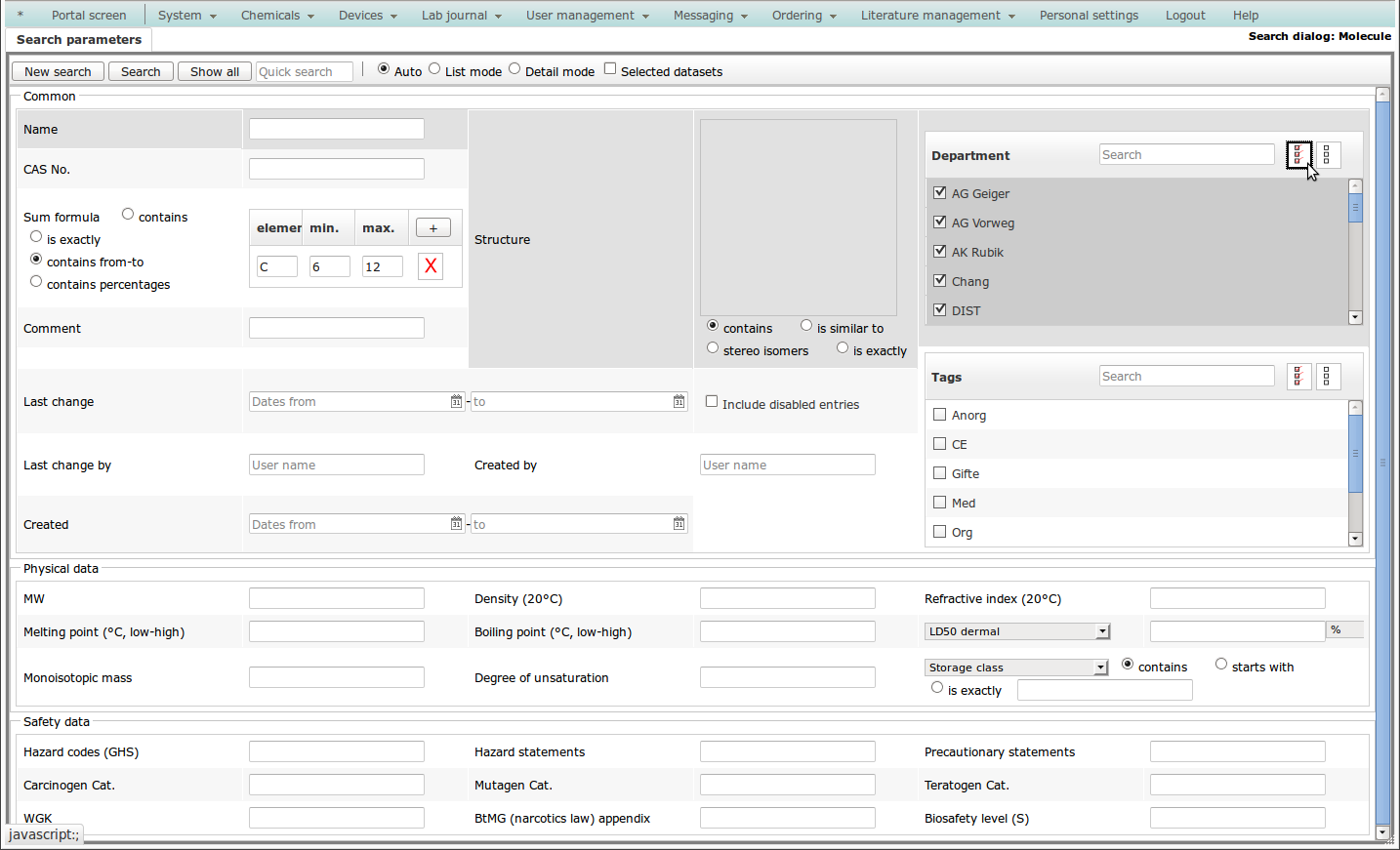Open calendar for Created 'Dates from' field
1400x850 pixels.
tap(456, 524)
